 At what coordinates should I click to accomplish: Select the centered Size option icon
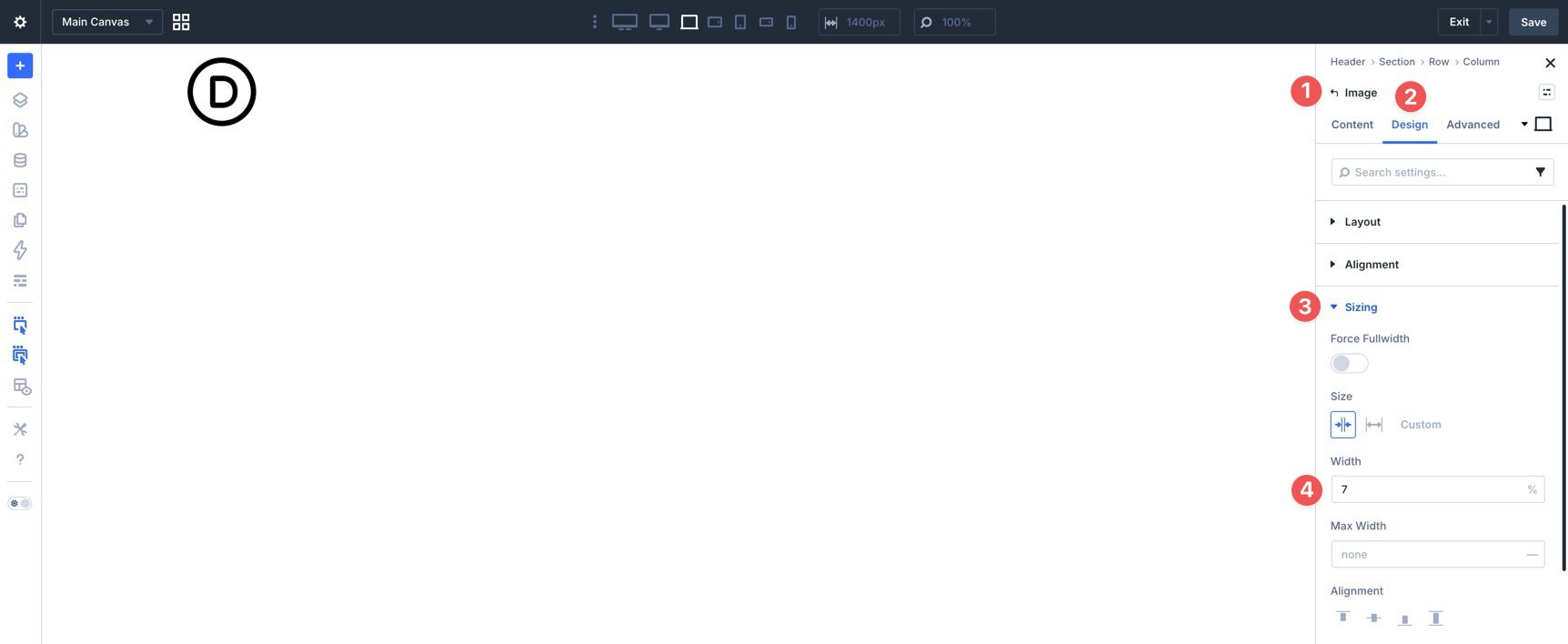coord(1342,425)
